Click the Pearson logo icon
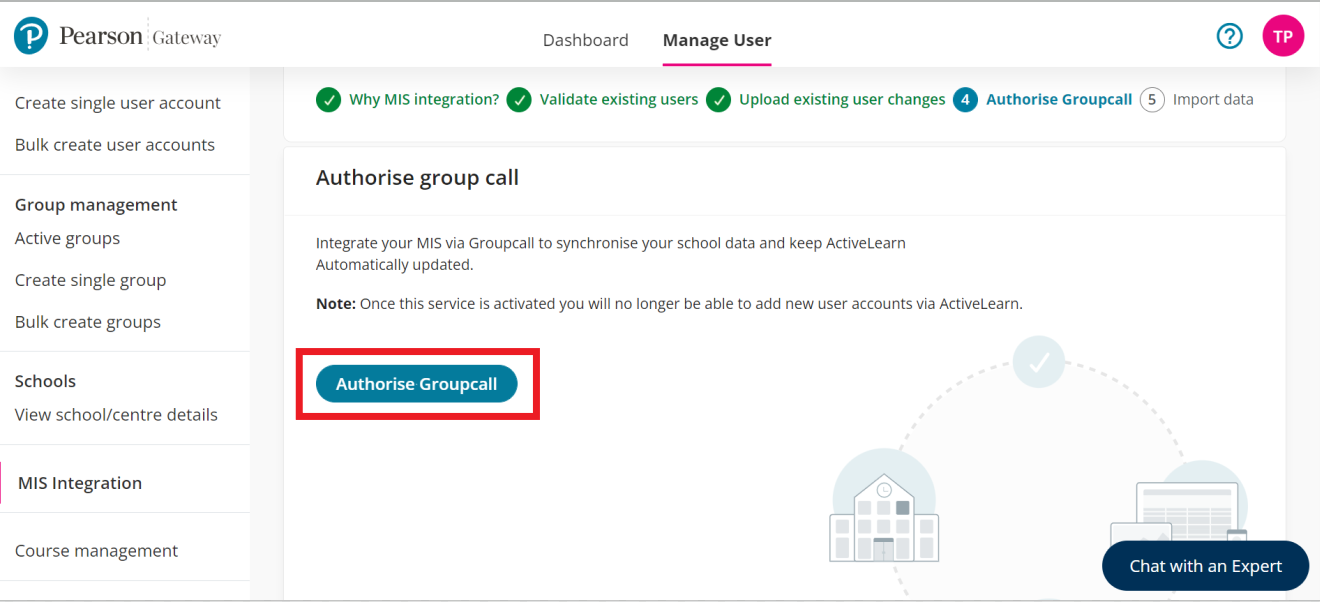1320x602 pixels. tap(31, 37)
